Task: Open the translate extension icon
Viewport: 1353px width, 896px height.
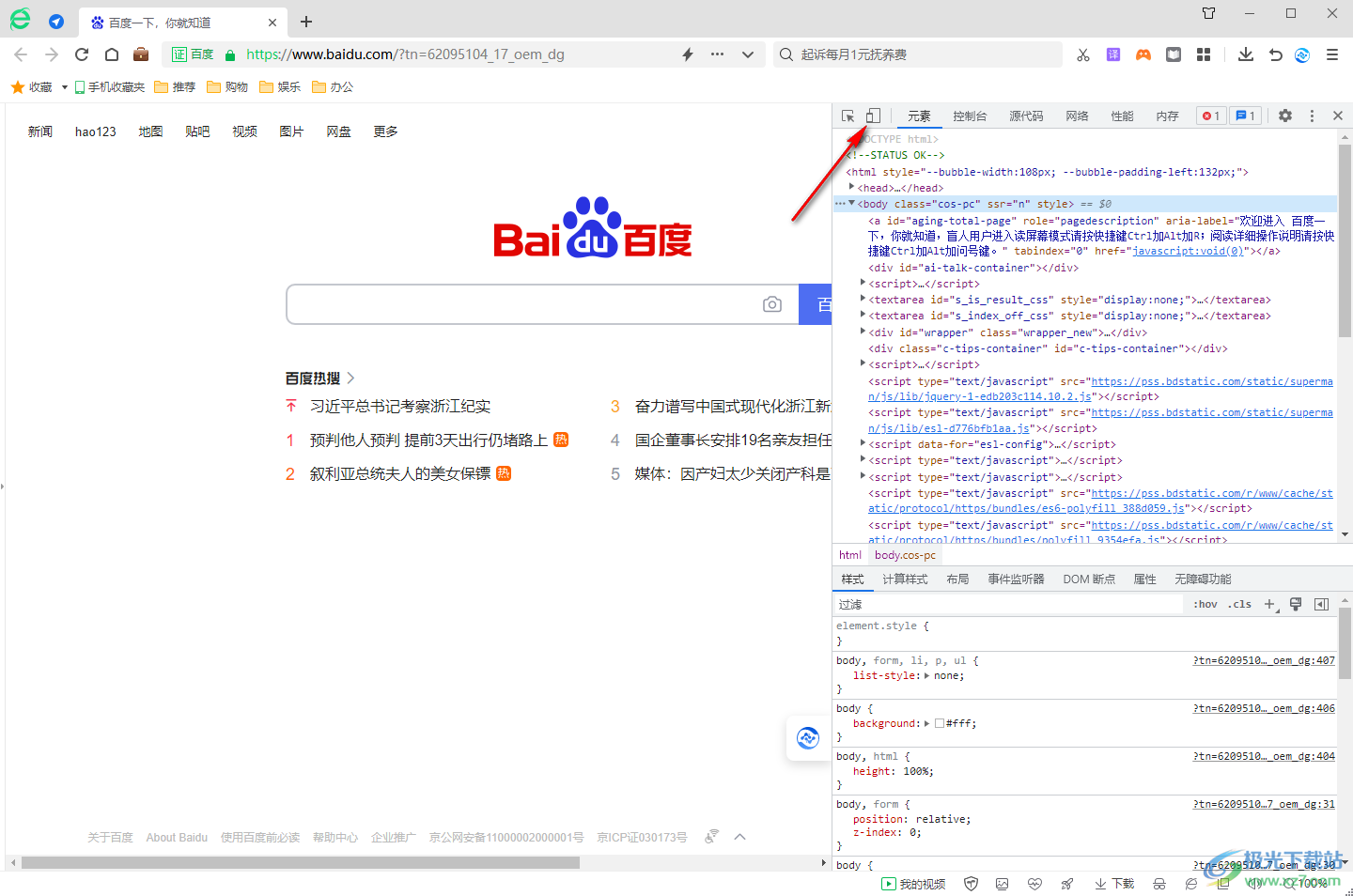Action: point(1113,54)
